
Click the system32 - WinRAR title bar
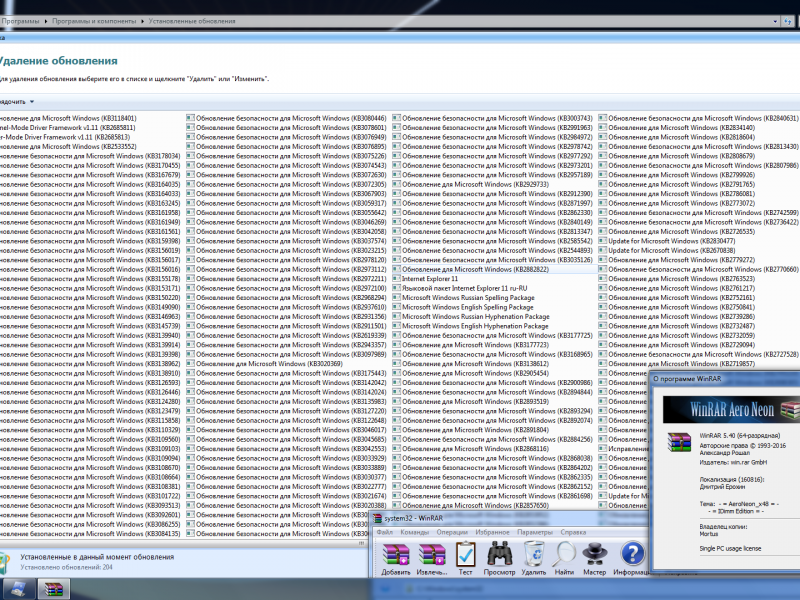tap(510, 518)
